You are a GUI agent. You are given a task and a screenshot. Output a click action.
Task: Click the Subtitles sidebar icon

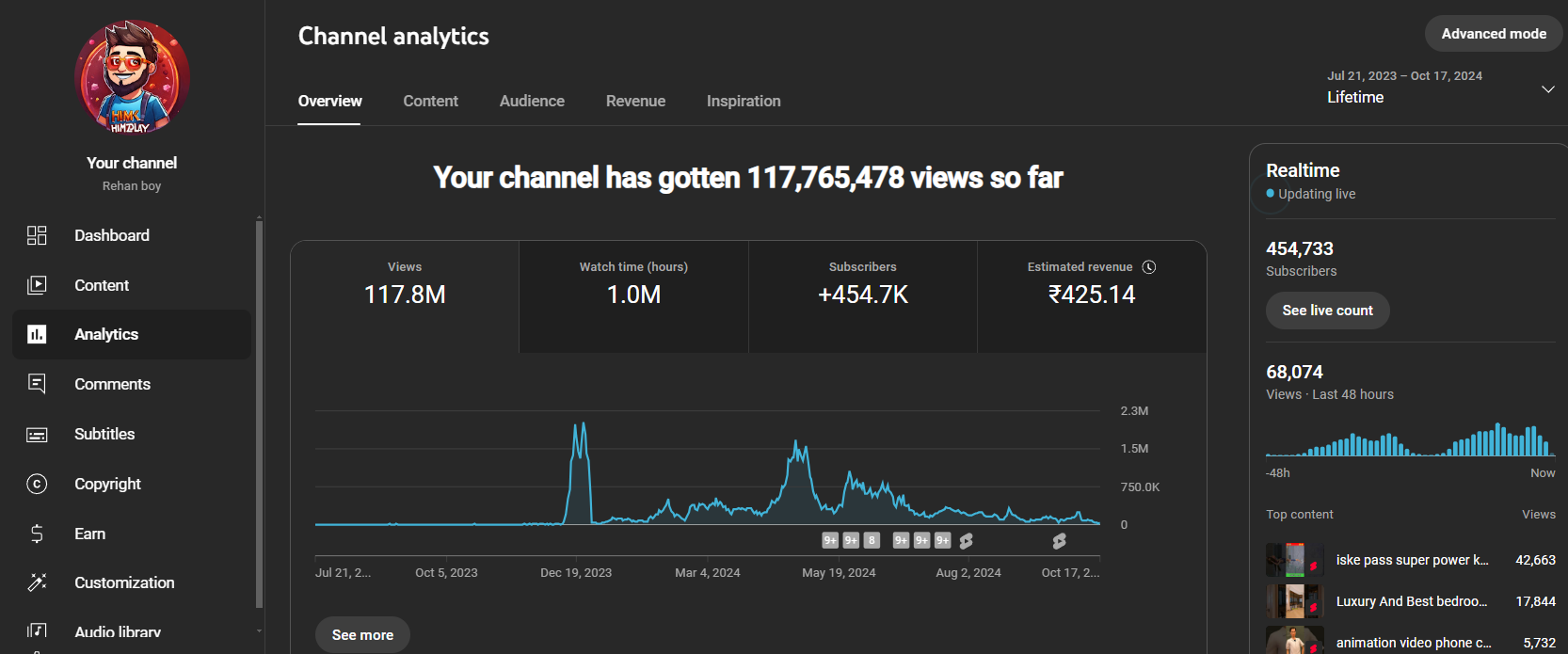37,434
